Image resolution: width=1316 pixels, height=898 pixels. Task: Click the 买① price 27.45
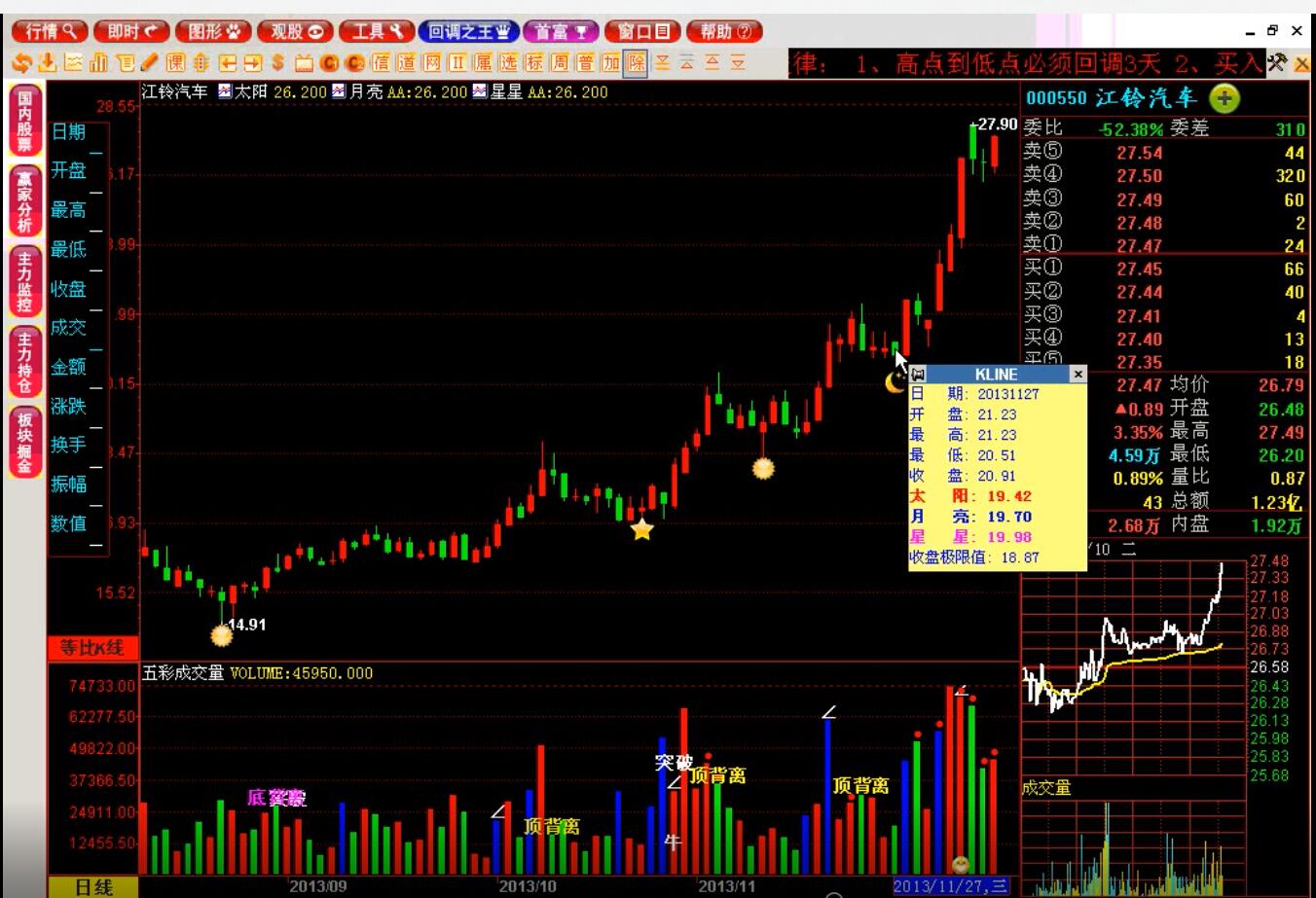(1139, 269)
